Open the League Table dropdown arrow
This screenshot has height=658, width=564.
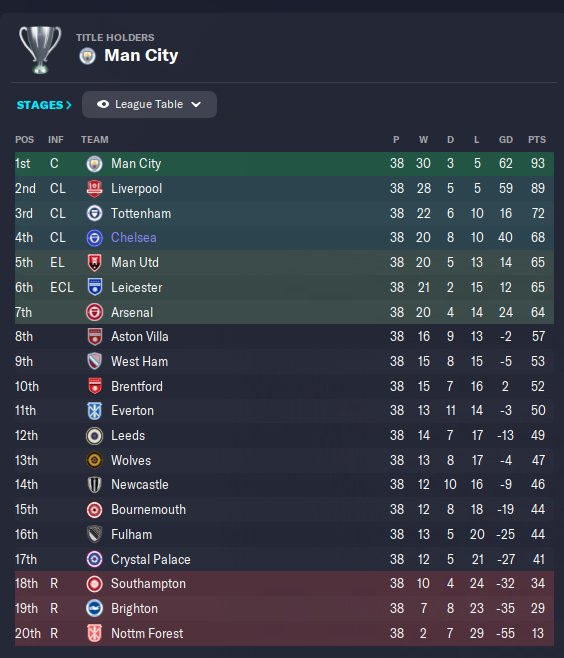click(x=196, y=104)
